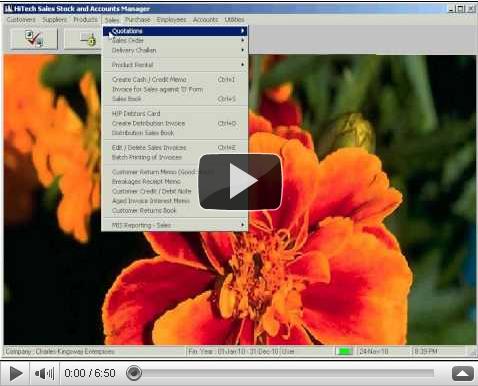This screenshot has width=478, height=386.
Task: Click the video progress scrubber knob
Action: [x=134, y=373]
